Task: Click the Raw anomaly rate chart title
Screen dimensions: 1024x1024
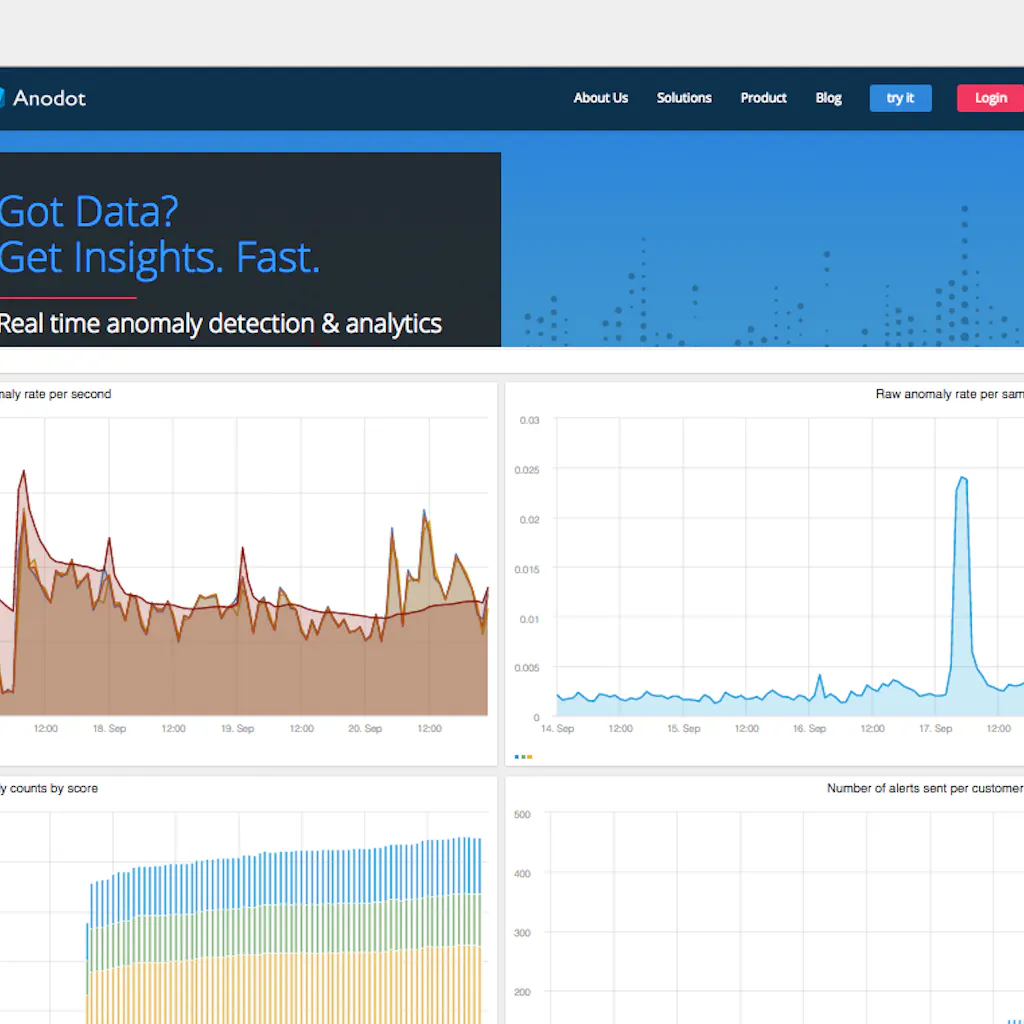Action: (x=948, y=394)
